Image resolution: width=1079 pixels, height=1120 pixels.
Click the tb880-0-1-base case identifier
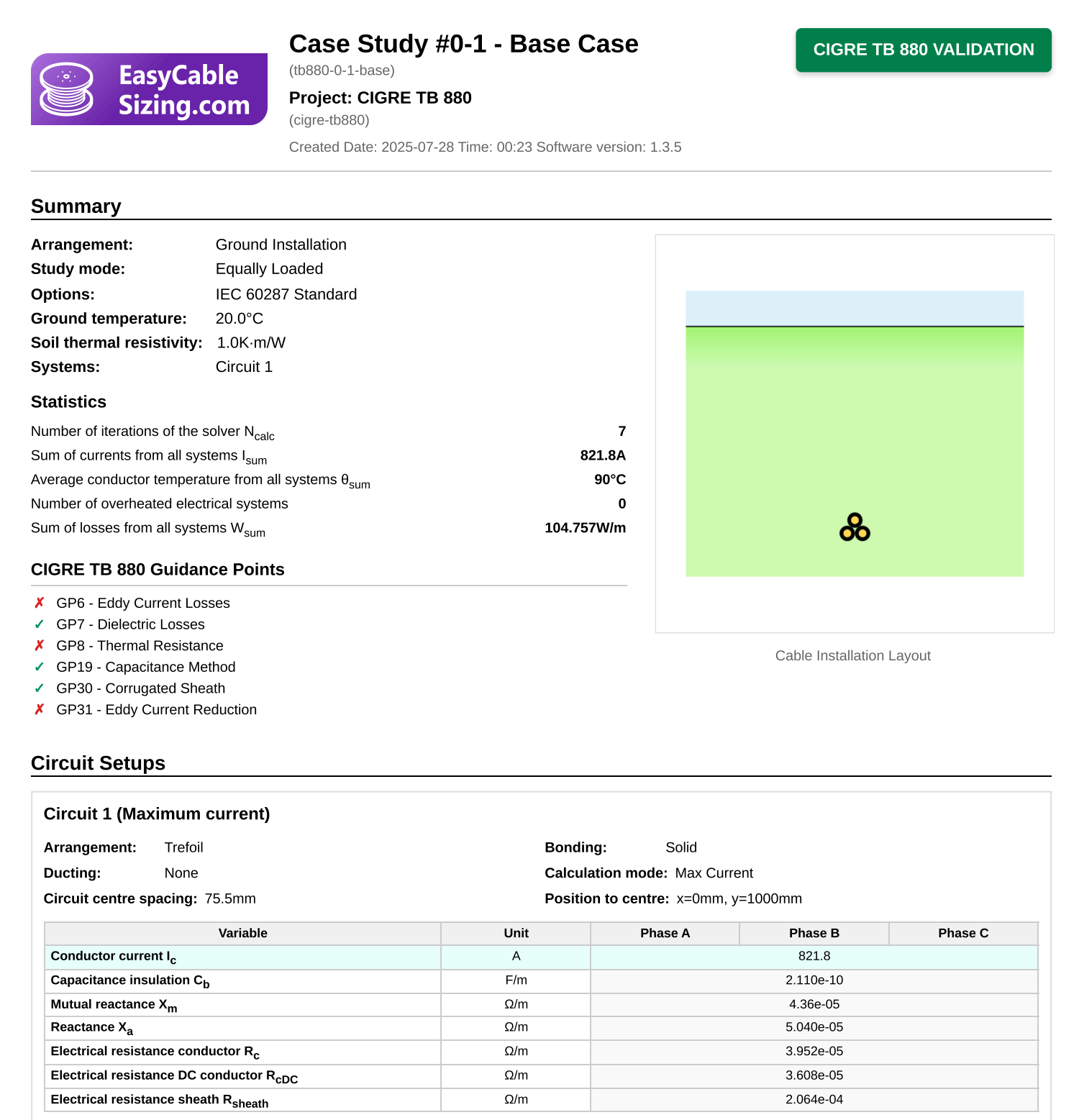click(x=341, y=70)
